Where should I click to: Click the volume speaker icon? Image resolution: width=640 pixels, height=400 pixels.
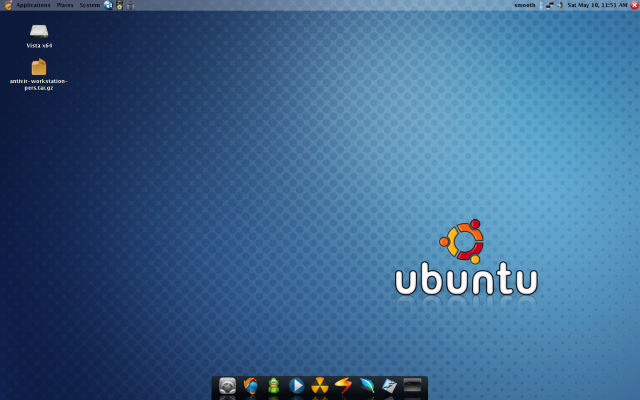click(x=560, y=5)
